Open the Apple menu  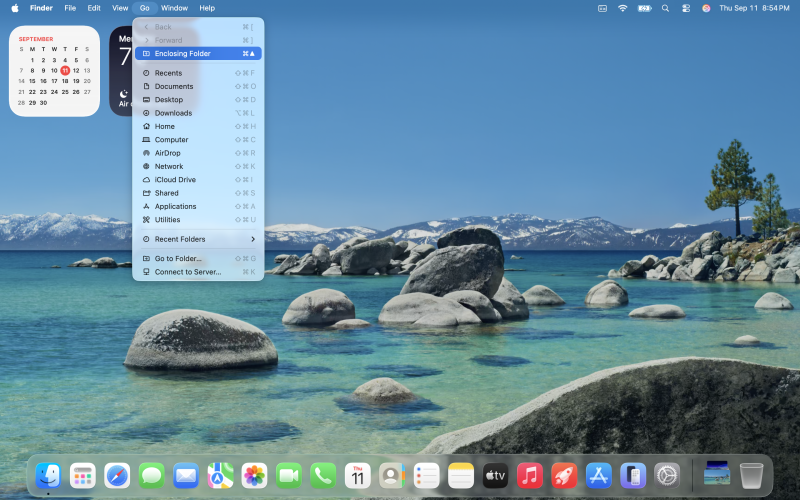tap(15, 8)
